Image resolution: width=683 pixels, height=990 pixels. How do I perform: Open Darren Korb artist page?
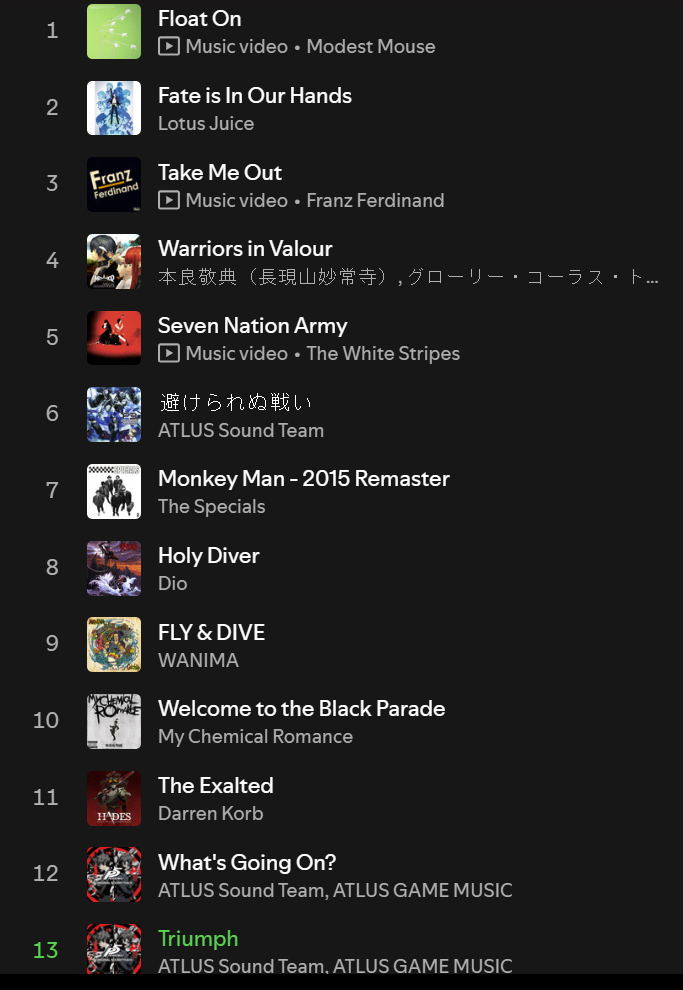(211, 814)
